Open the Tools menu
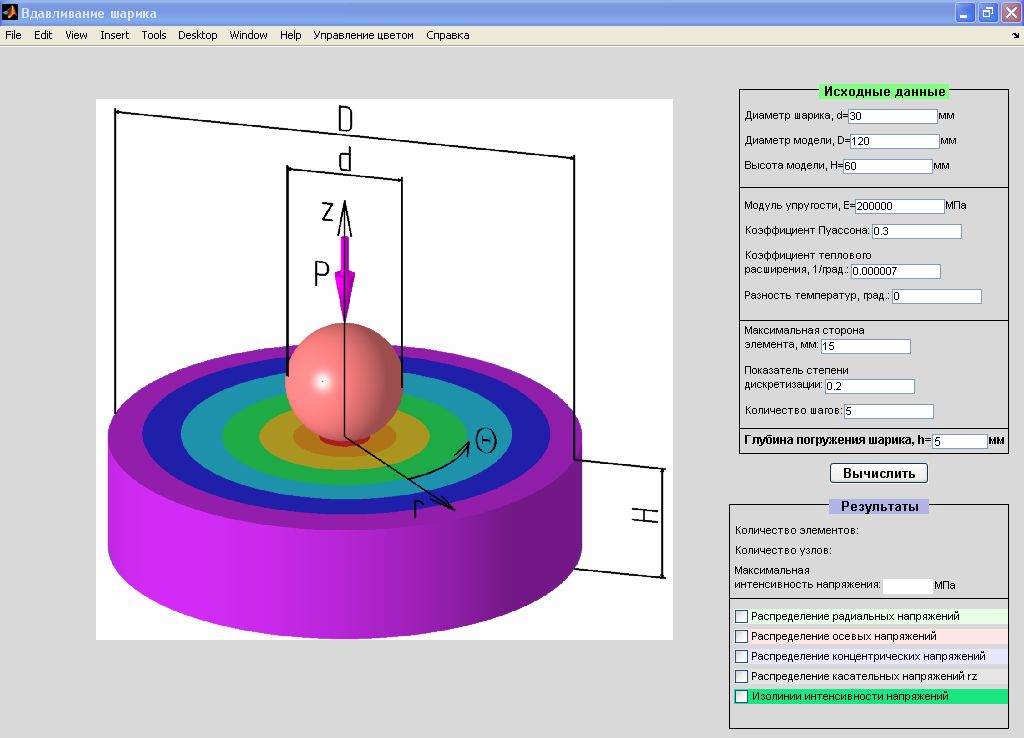This screenshot has width=1024, height=738. pos(153,35)
